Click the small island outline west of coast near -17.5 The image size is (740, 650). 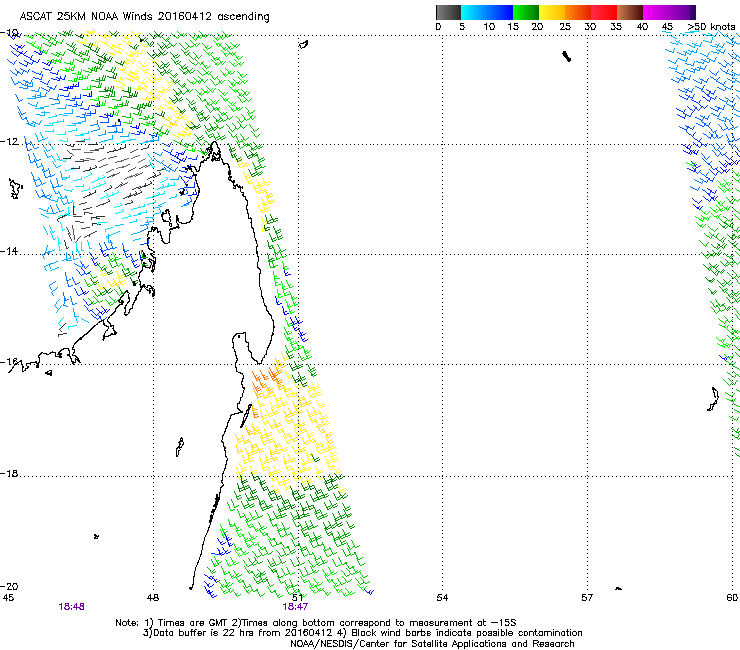click(x=180, y=447)
